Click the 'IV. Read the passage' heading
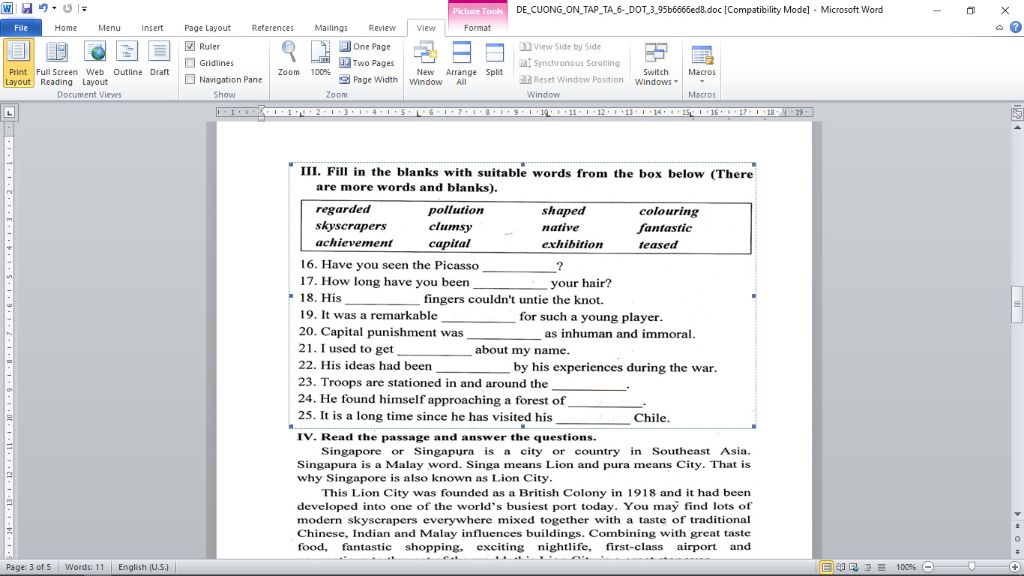The image size is (1024, 576). (x=447, y=437)
